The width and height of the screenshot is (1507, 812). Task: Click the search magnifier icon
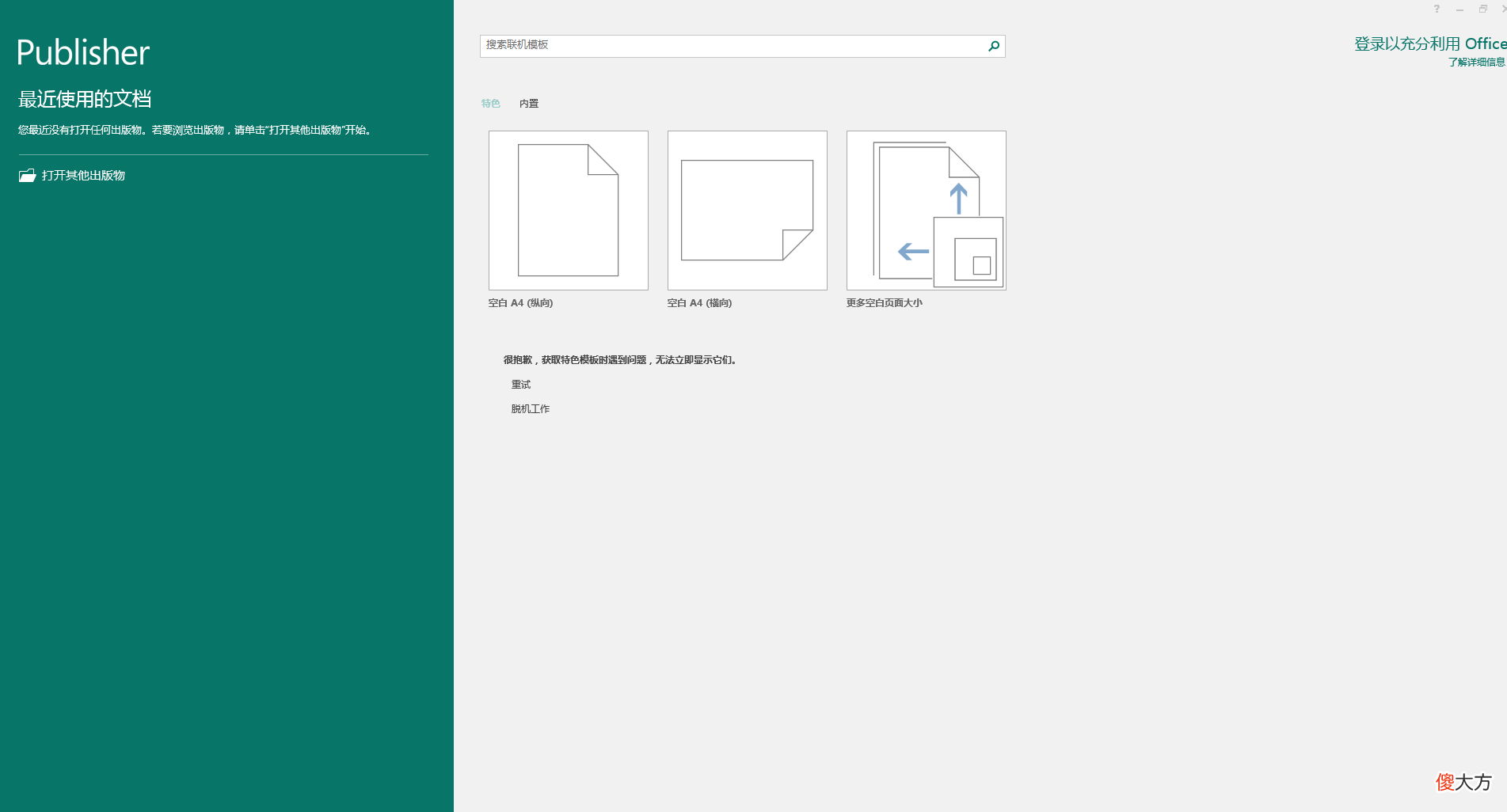point(993,46)
